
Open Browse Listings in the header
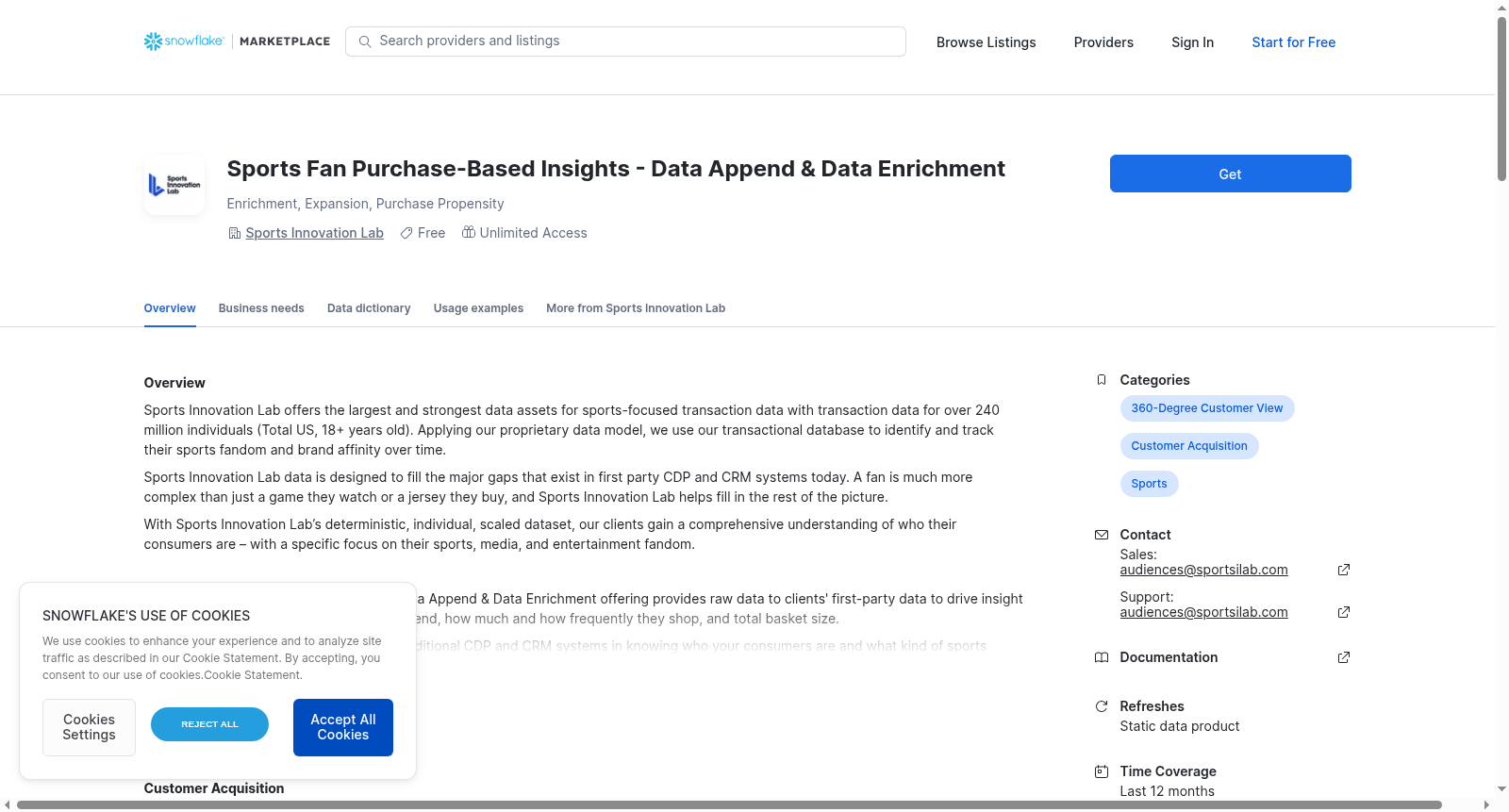tap(986, 42)
